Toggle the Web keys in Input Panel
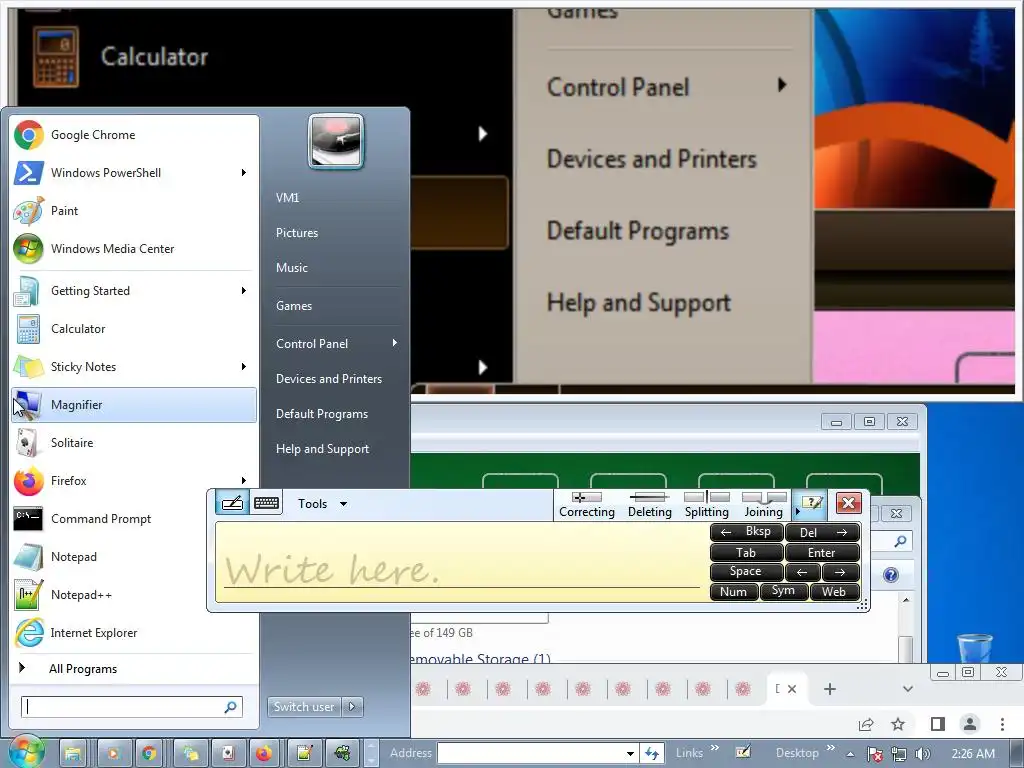The image size is (1024, 768). 834,592
